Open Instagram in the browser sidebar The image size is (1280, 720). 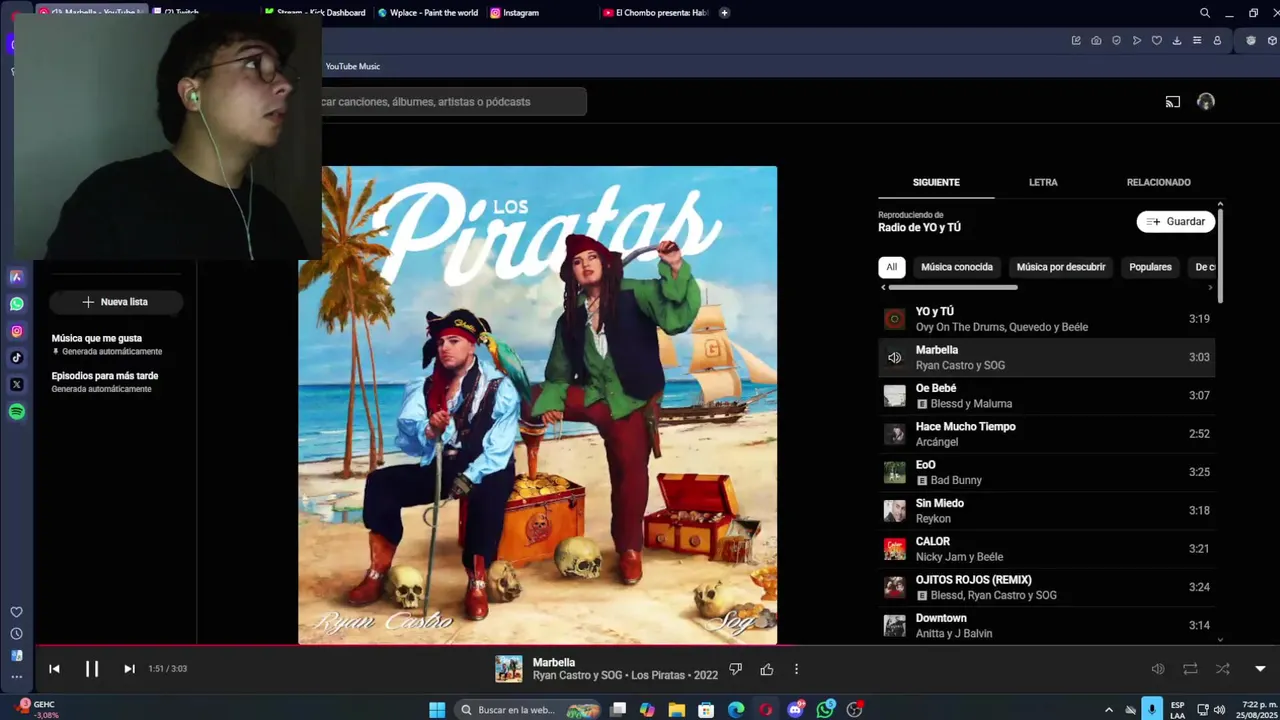point(17,331)
